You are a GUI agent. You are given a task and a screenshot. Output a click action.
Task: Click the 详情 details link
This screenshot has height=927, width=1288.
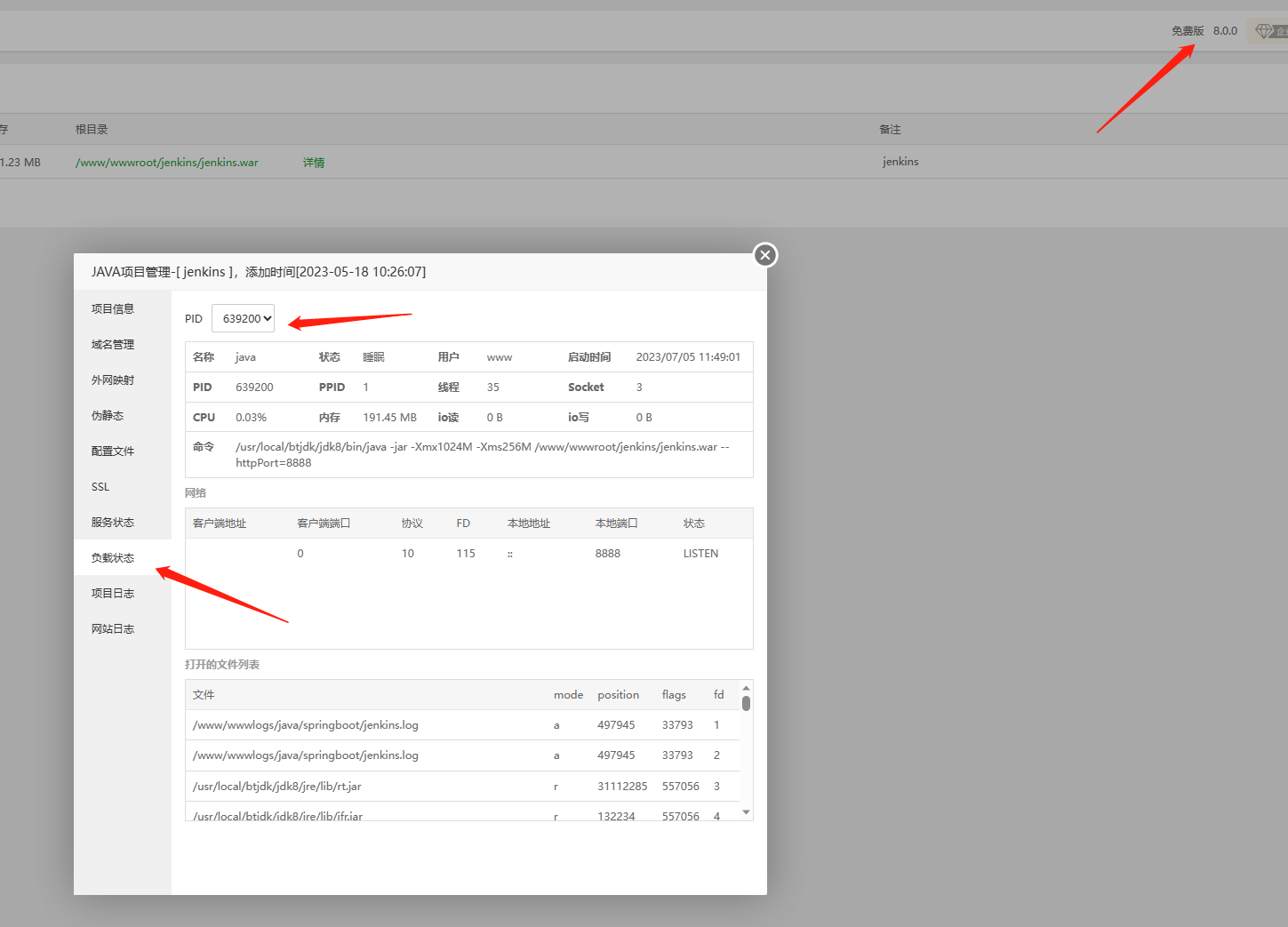pyautogui.click(x=313, y=163)
